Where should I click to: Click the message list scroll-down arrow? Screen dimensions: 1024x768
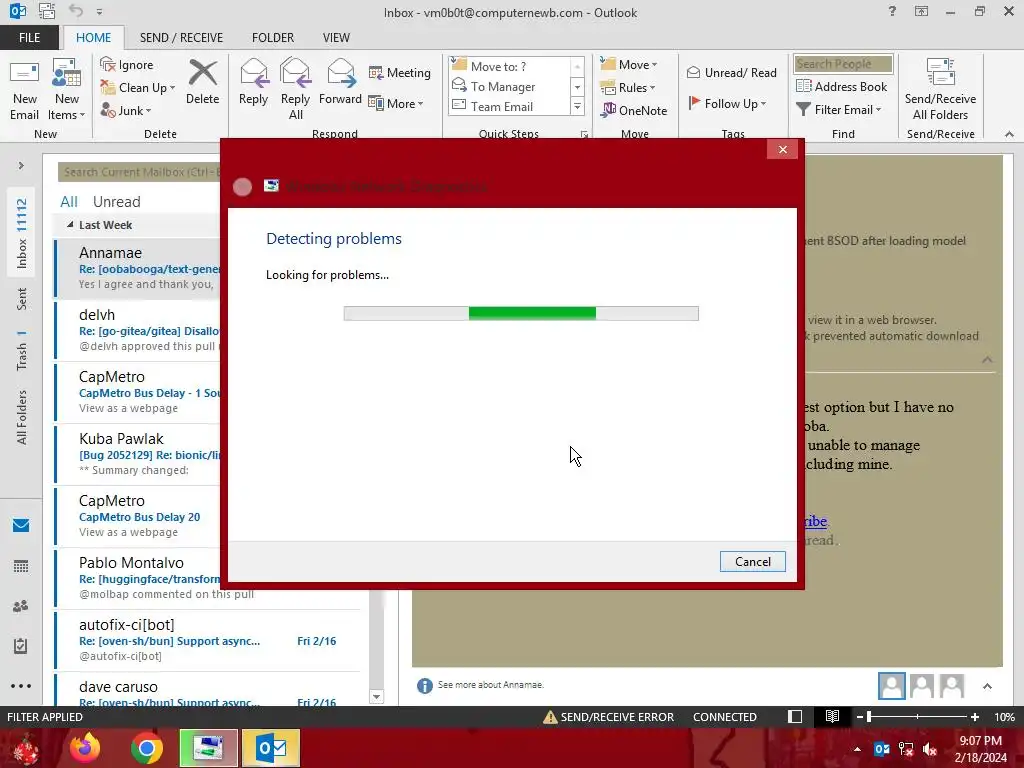(x=376, y=697)
